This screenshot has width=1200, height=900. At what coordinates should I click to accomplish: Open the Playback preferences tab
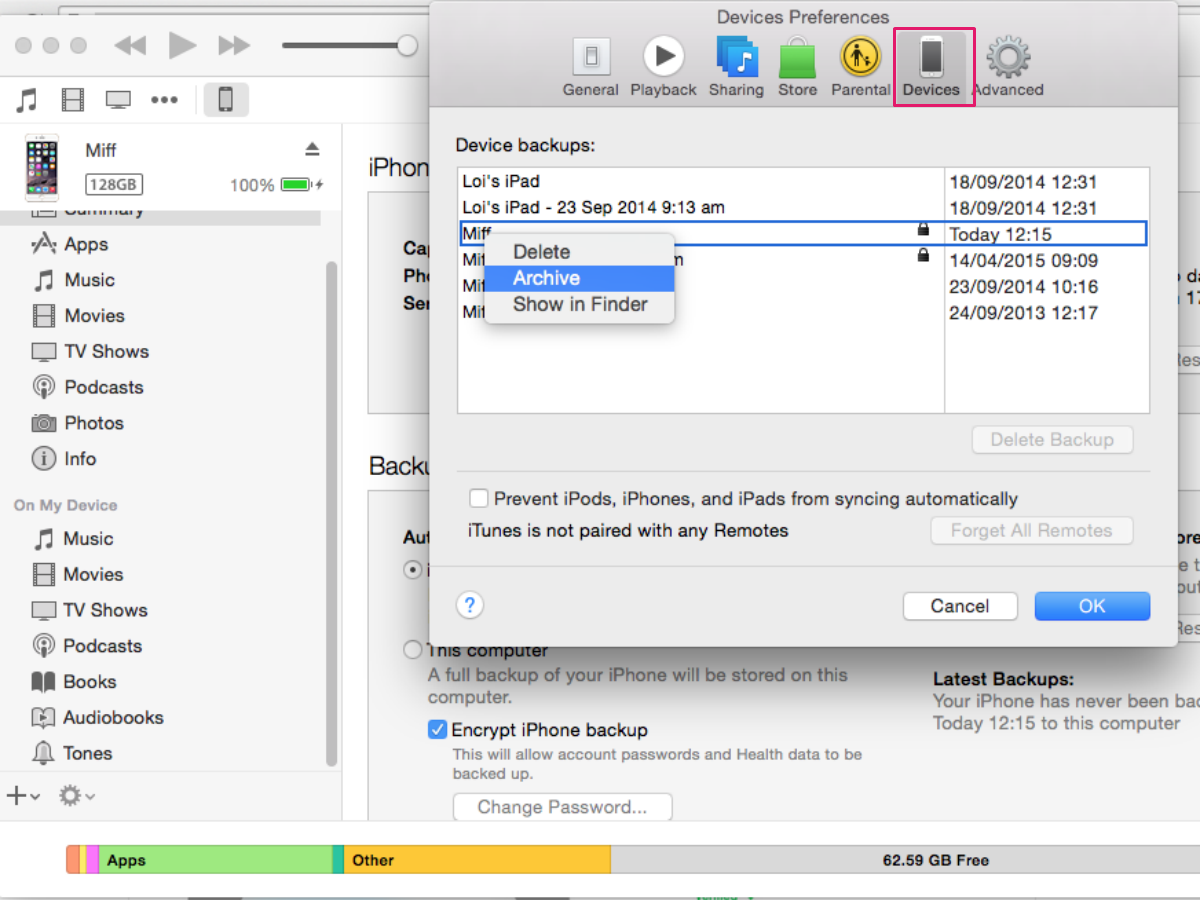(x=663, y=66)
